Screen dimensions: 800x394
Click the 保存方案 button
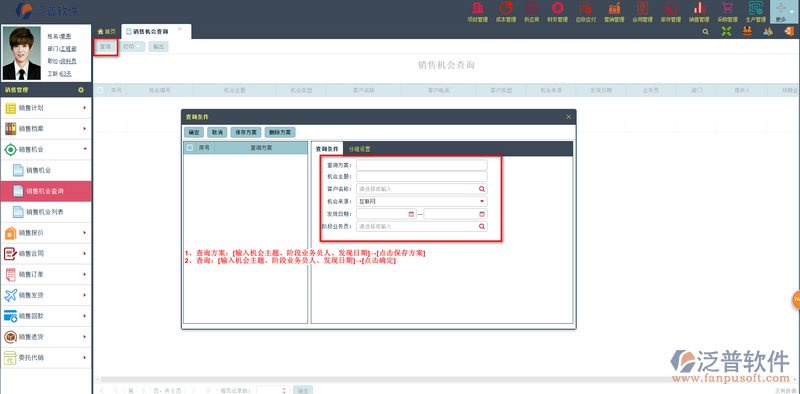tap(246, 132)
